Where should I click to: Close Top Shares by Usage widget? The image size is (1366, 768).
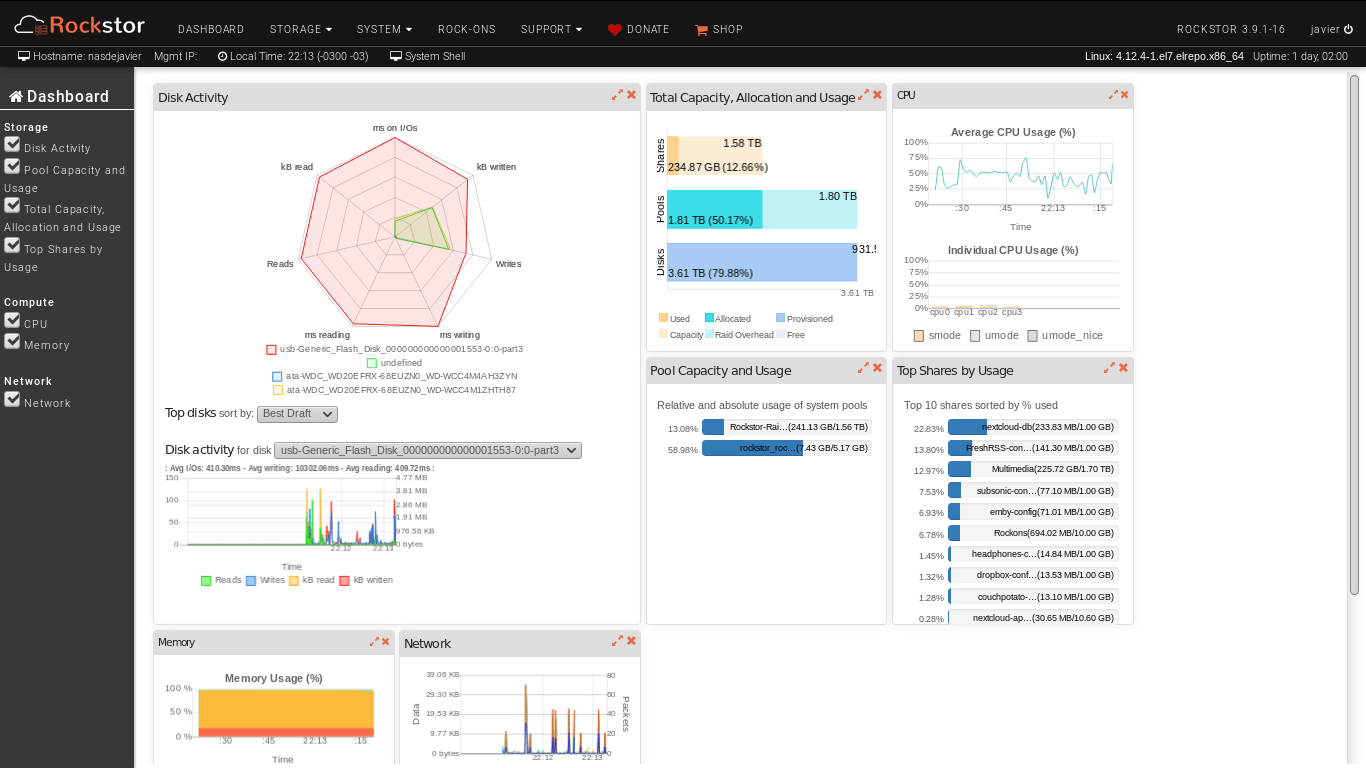(1123, 368)
